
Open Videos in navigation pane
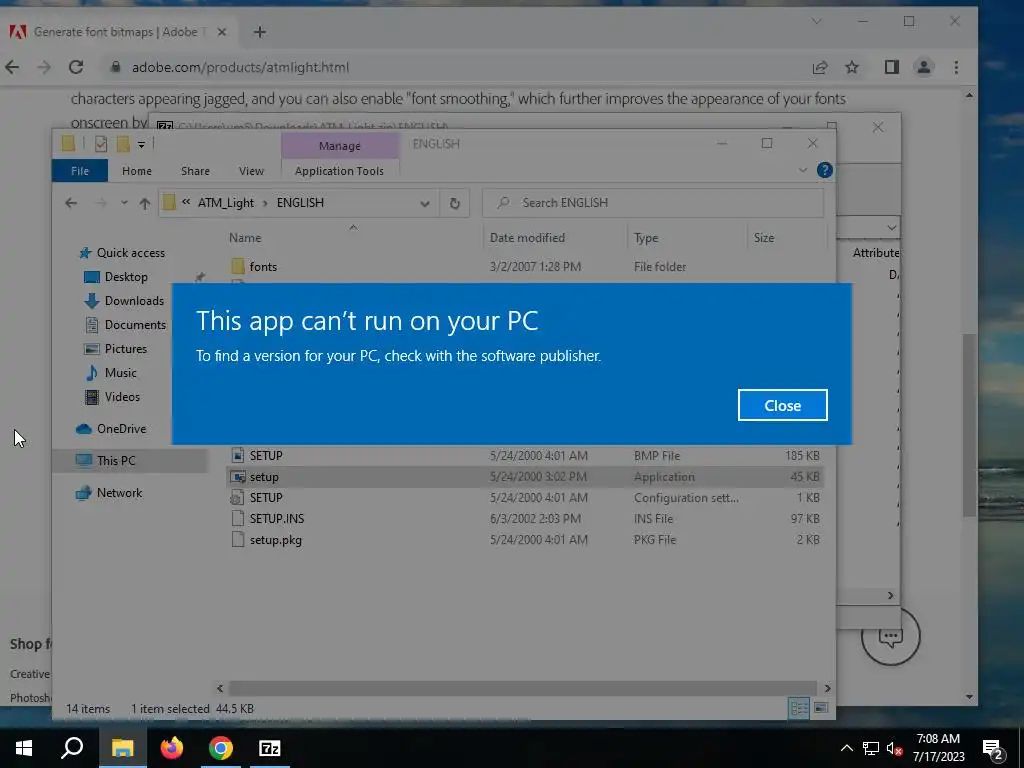pos(121,397)
